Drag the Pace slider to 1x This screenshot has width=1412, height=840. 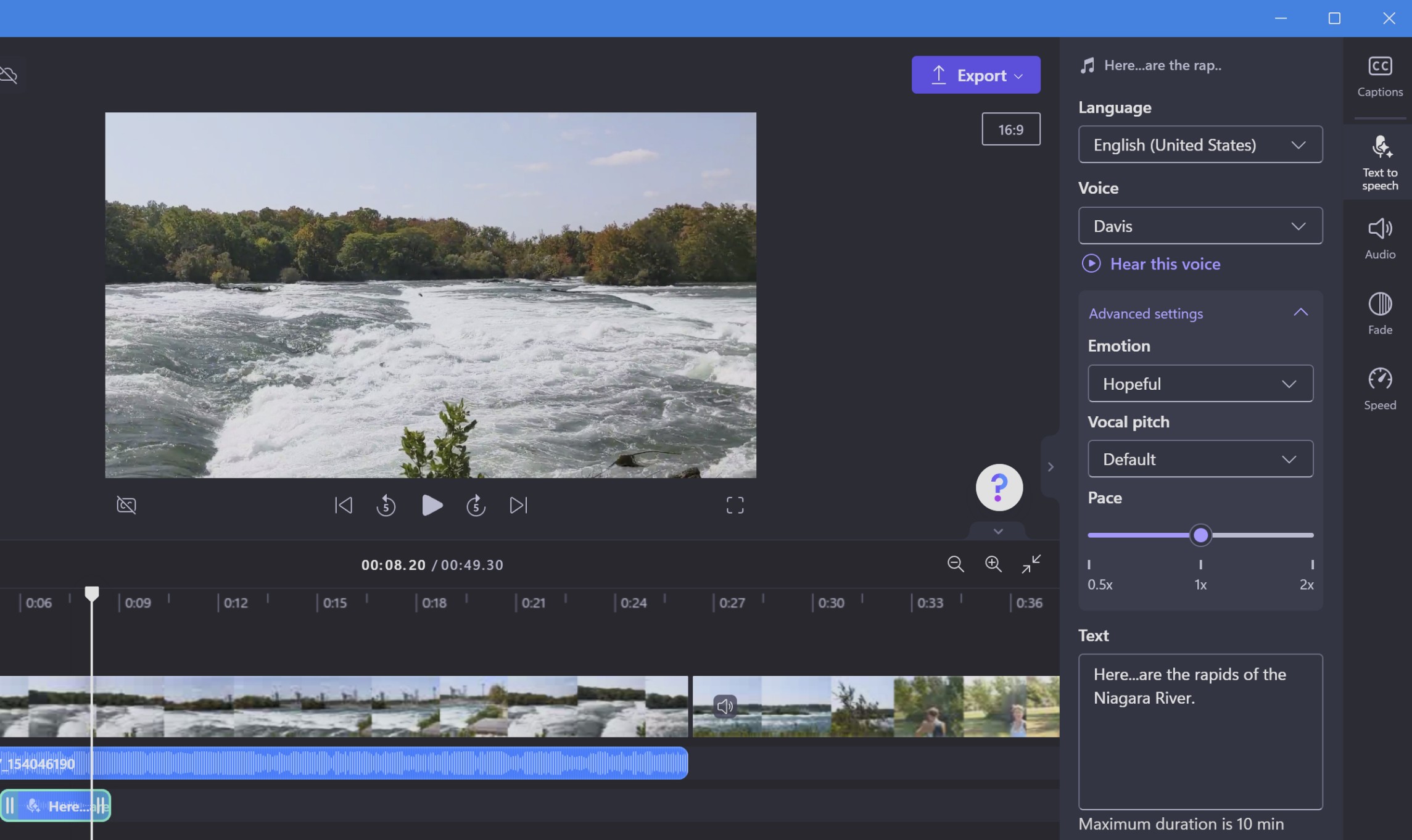(1200, 535)
